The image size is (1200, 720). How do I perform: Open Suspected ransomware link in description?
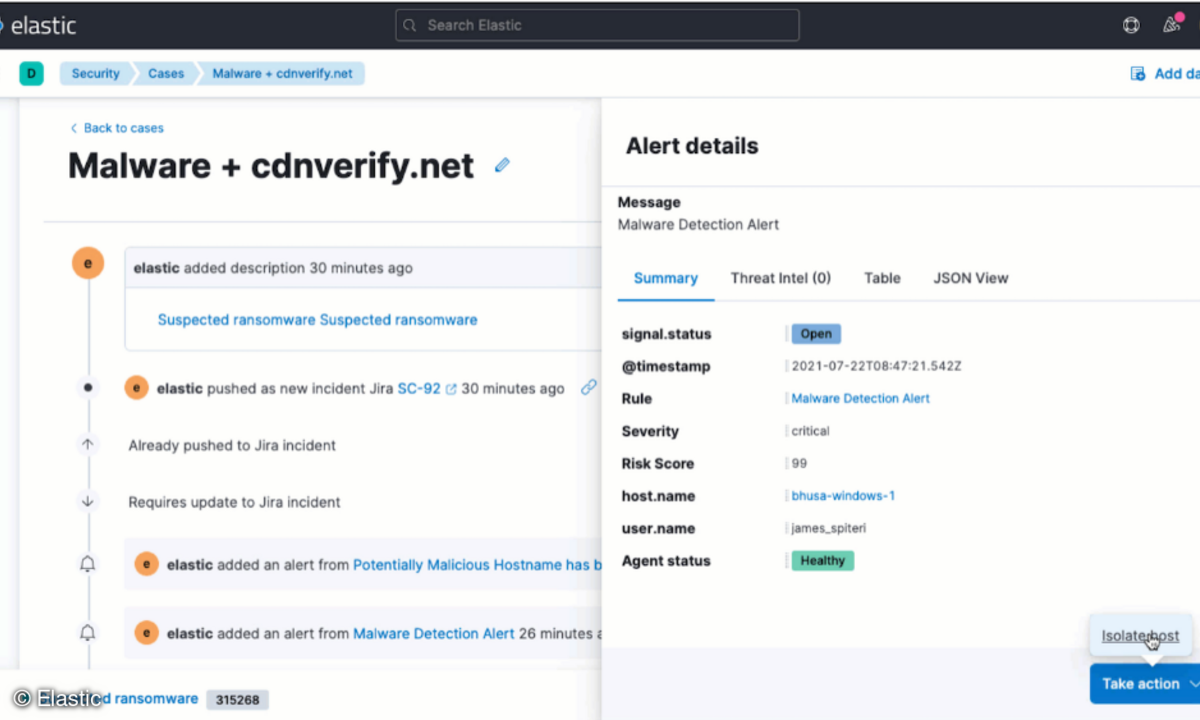[x=317, y=320]
